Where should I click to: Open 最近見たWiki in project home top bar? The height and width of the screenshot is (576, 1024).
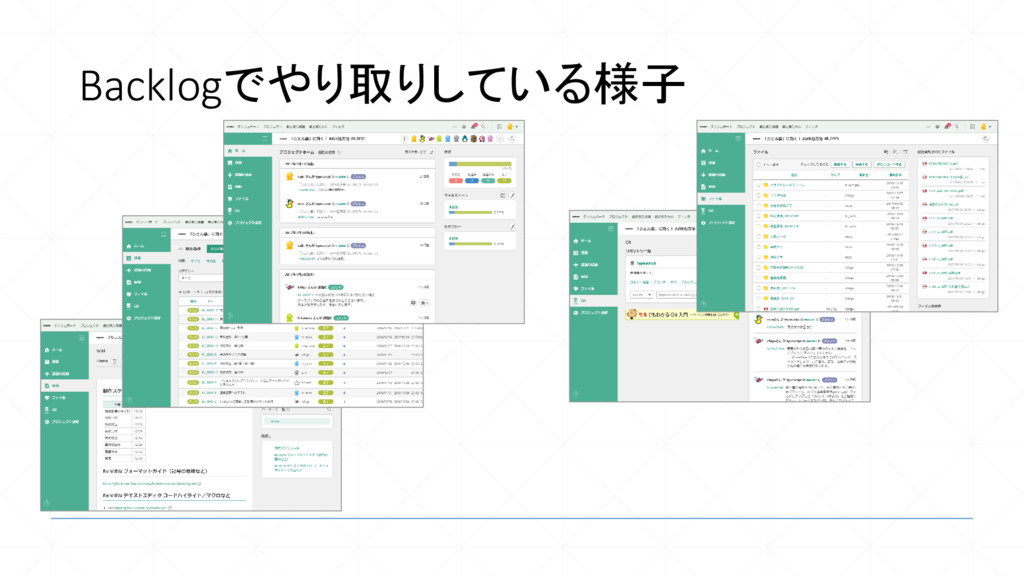(x=318, y=127)
